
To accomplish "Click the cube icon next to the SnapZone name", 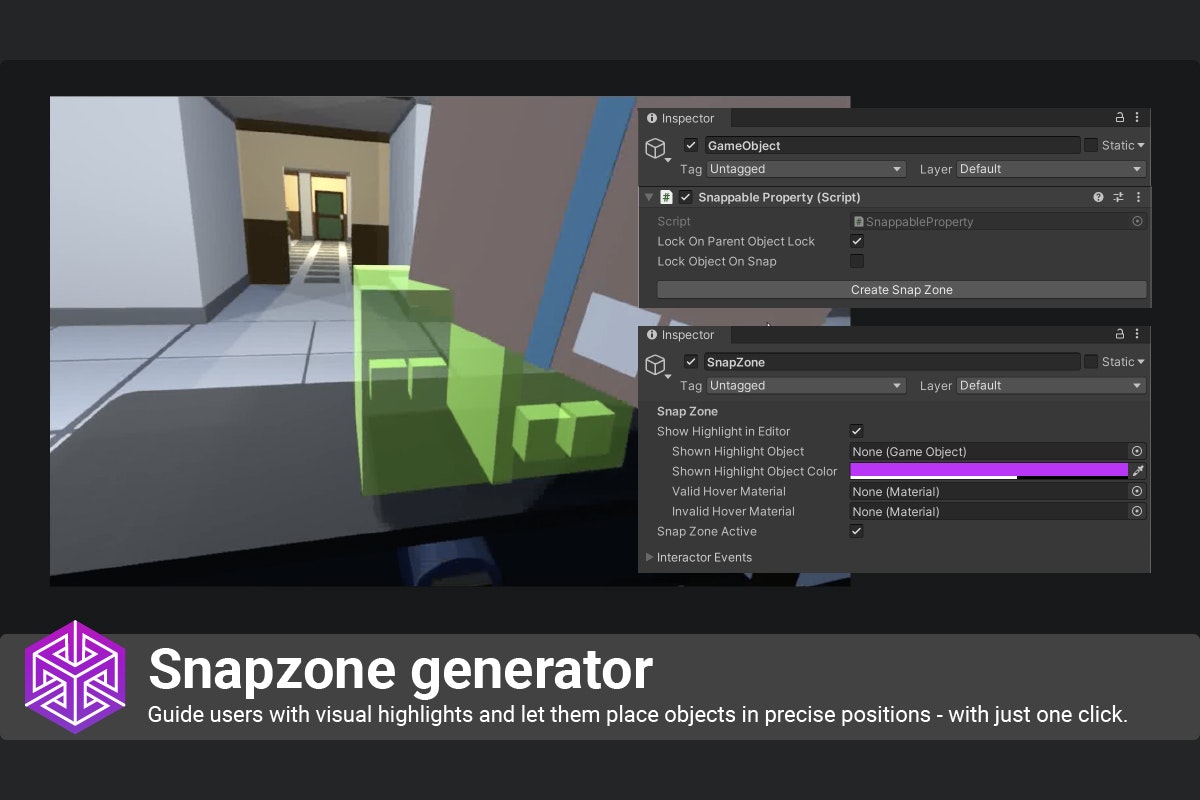I will [x=655, y=365].
